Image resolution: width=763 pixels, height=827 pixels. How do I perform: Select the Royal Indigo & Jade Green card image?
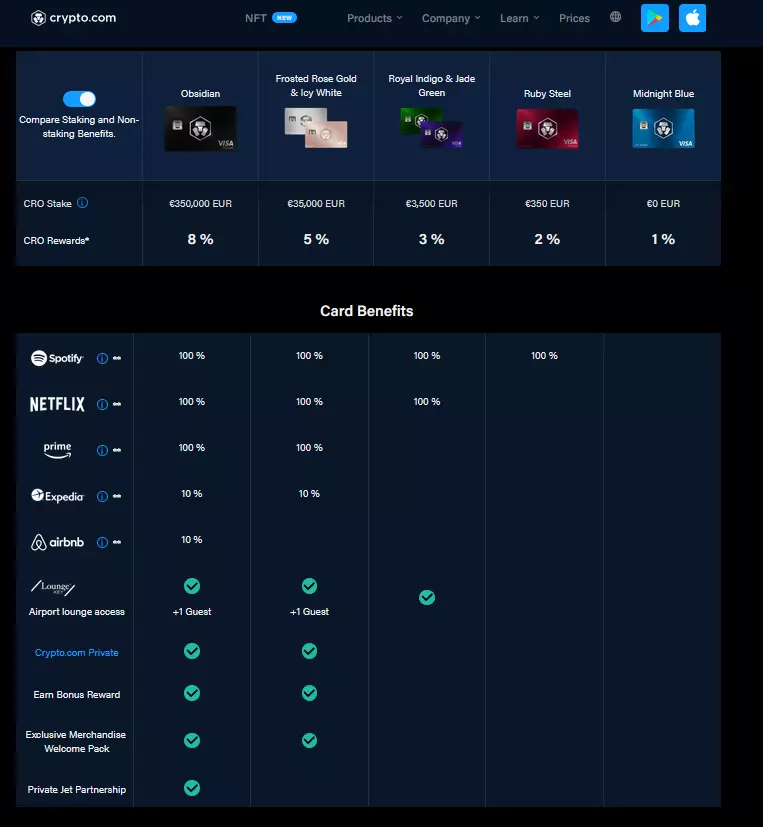point(431,128)
